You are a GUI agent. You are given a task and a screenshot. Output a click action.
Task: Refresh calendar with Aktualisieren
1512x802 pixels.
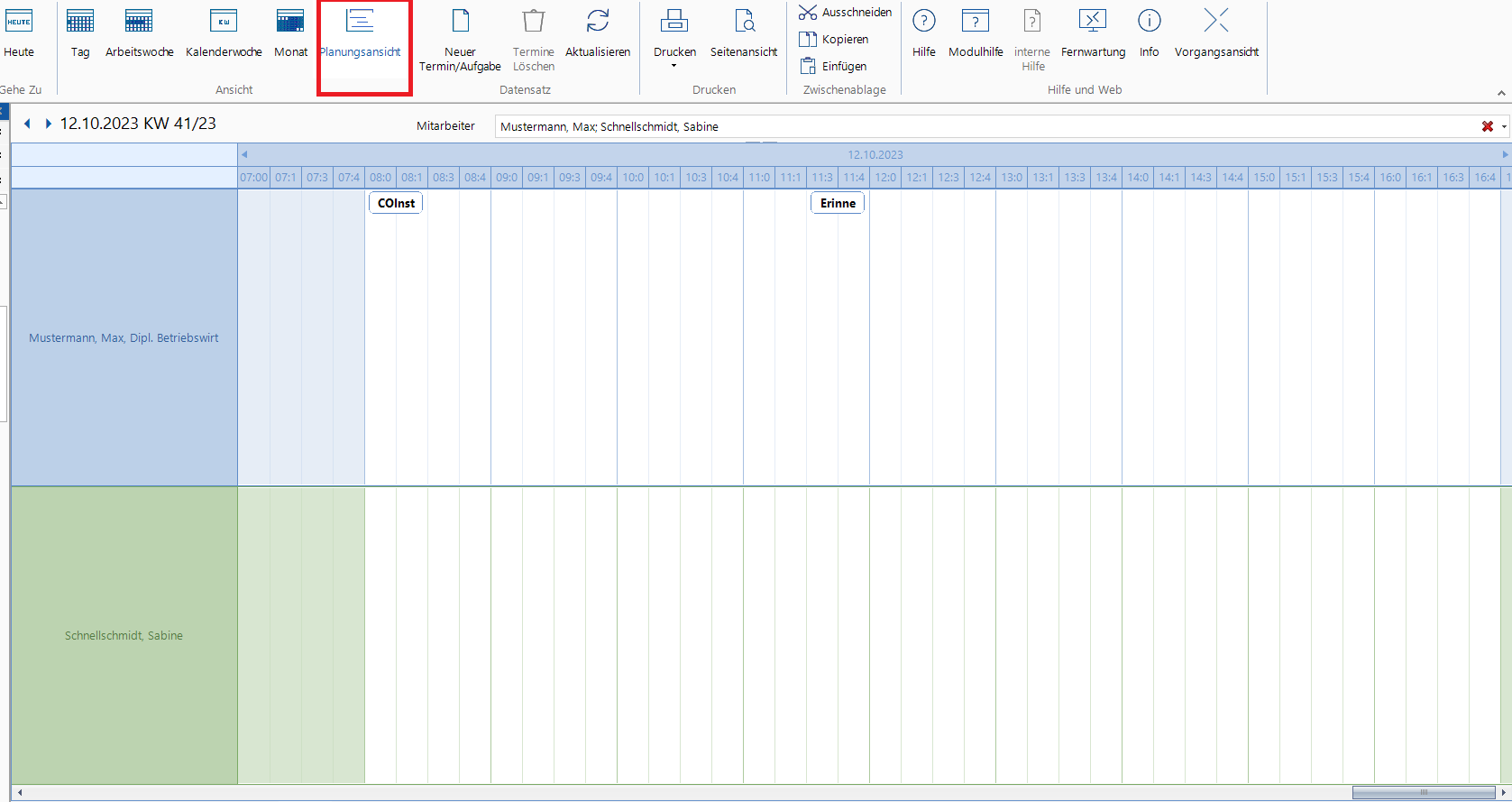tap(598, 32)
